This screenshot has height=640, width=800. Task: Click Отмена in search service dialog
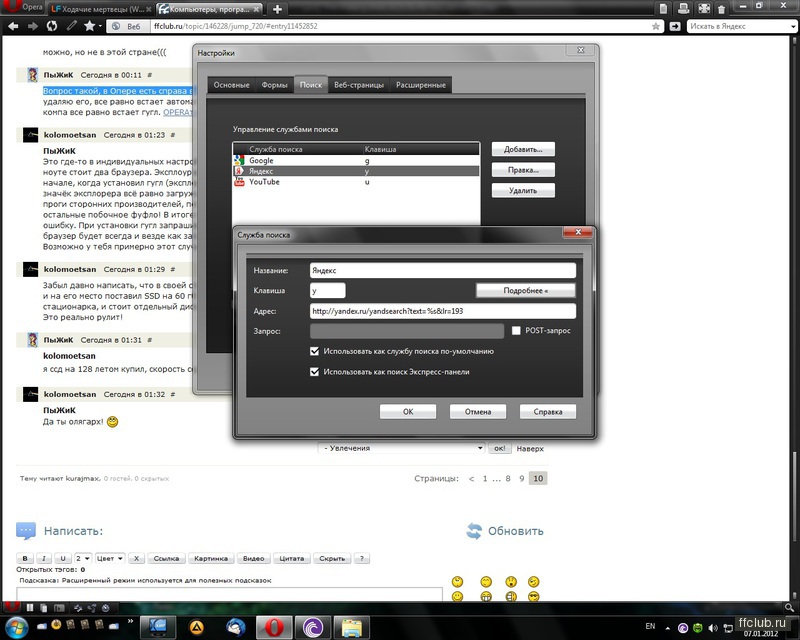(x=478, y=412)
